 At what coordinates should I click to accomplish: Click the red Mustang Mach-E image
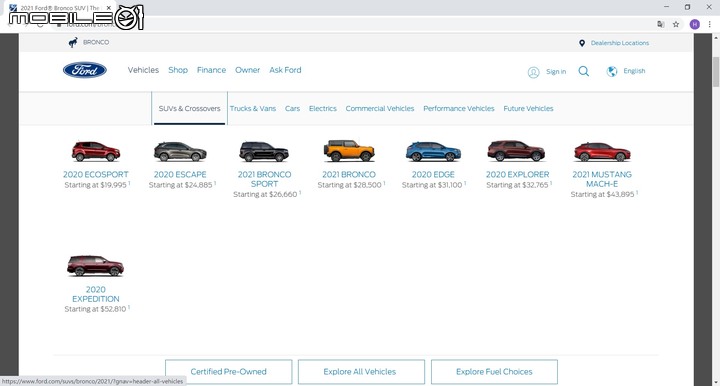pos(602,152)
